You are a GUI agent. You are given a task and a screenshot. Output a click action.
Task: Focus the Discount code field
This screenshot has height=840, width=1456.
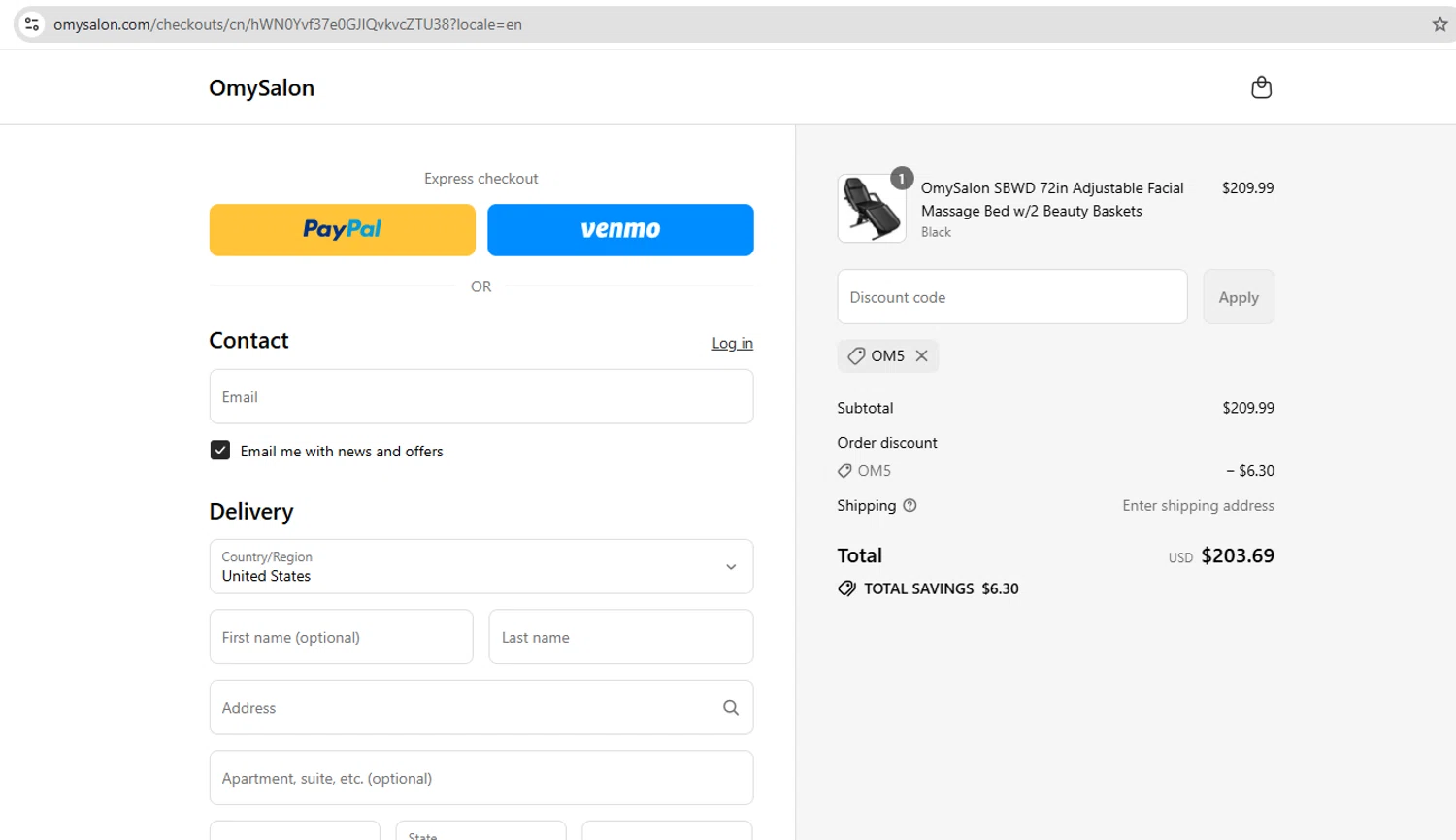click(x=1012, y=297)
